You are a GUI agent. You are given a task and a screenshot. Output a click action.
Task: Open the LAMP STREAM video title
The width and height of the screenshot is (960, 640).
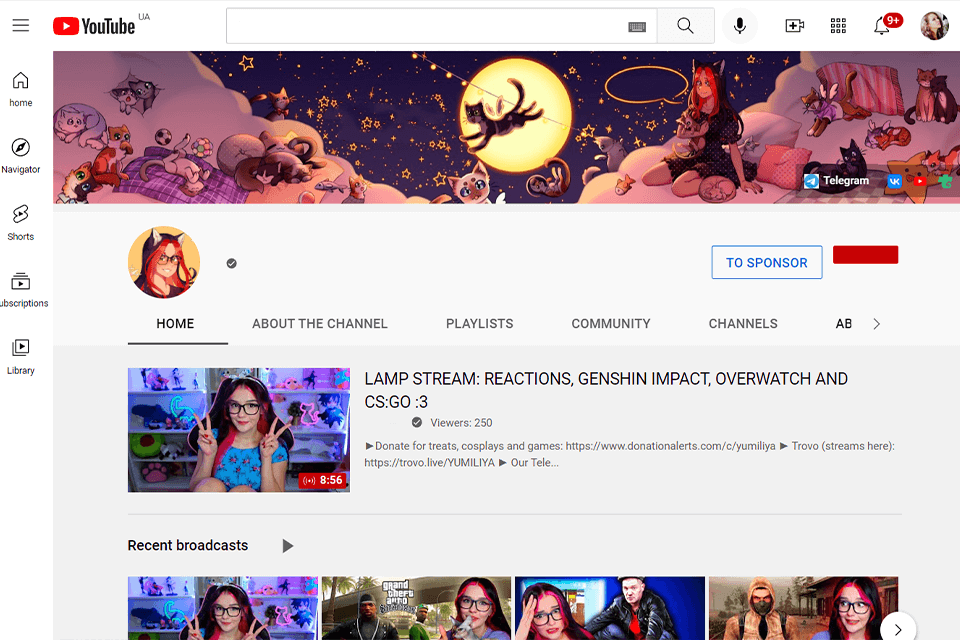[606, 390]
